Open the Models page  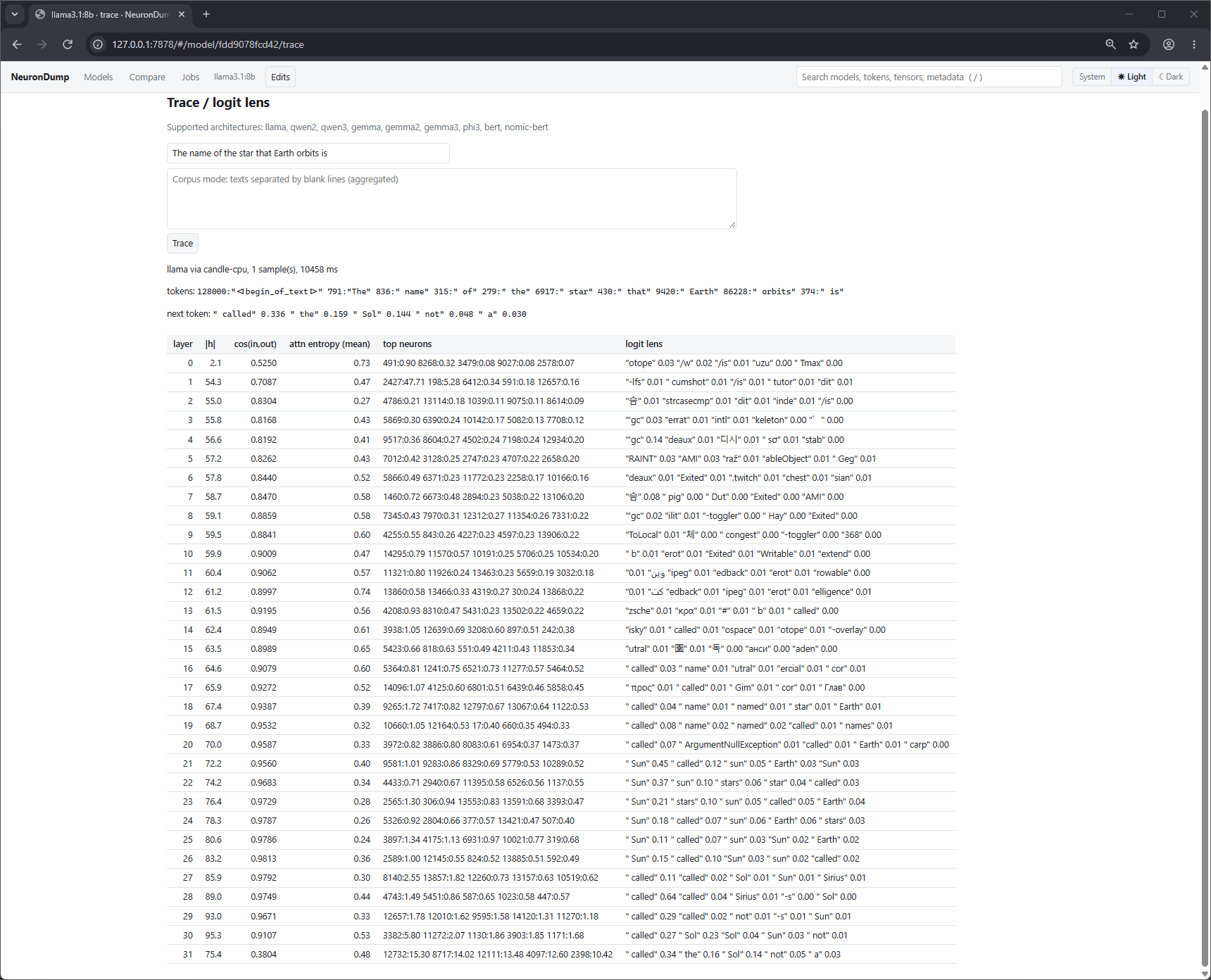click(x=98, y=77)
